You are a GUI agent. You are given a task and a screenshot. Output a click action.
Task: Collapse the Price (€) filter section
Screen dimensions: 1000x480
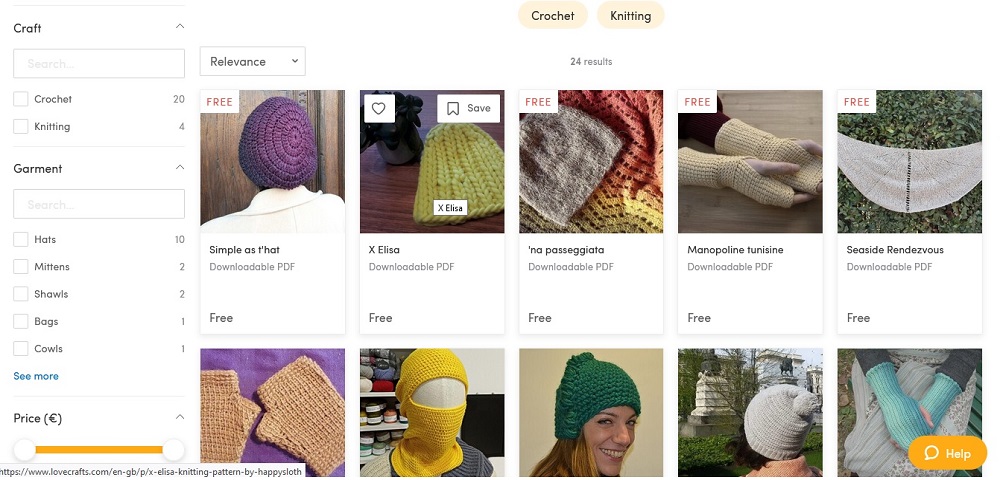click(179, 418)
